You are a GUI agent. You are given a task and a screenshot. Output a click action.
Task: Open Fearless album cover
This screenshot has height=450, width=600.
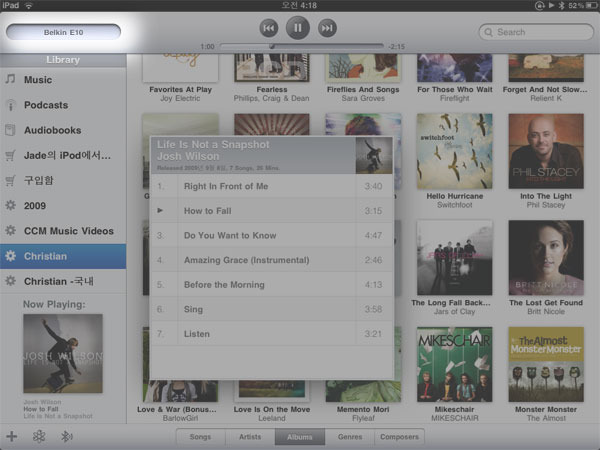(272, 67)
